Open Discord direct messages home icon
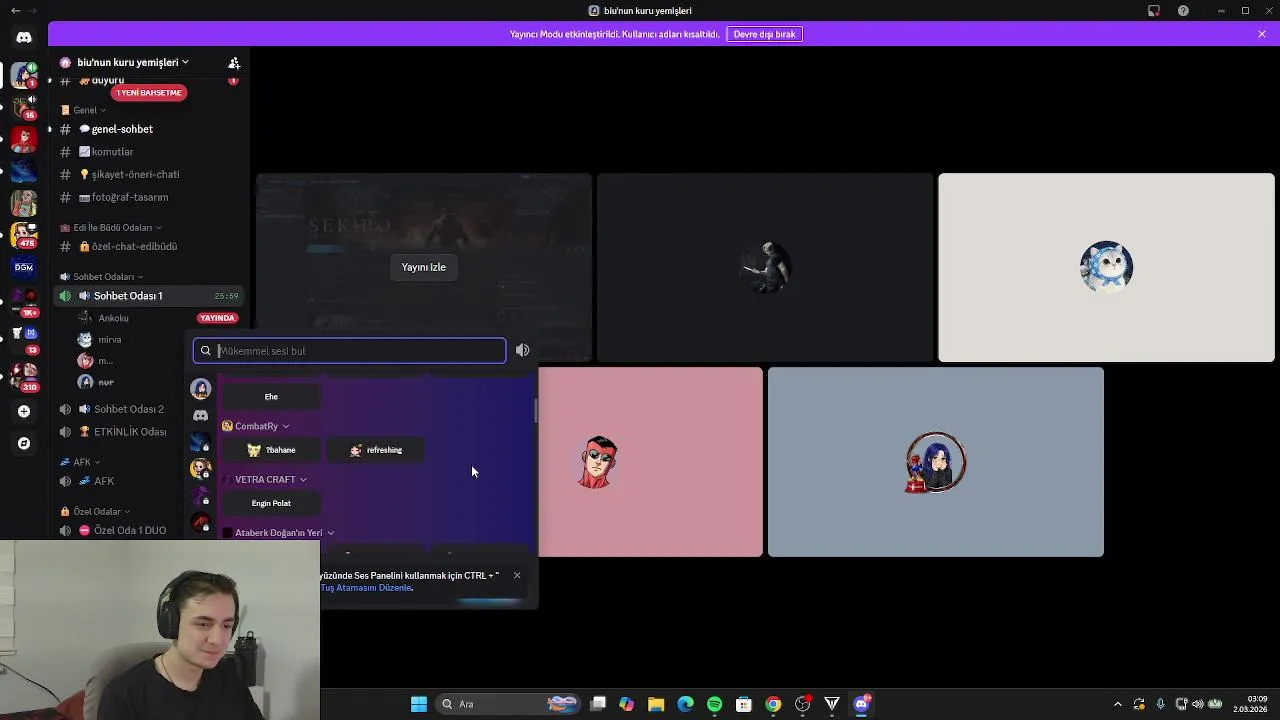This screenshot has height=720, width=1280. pyautogui.click(x=24, y=37)
